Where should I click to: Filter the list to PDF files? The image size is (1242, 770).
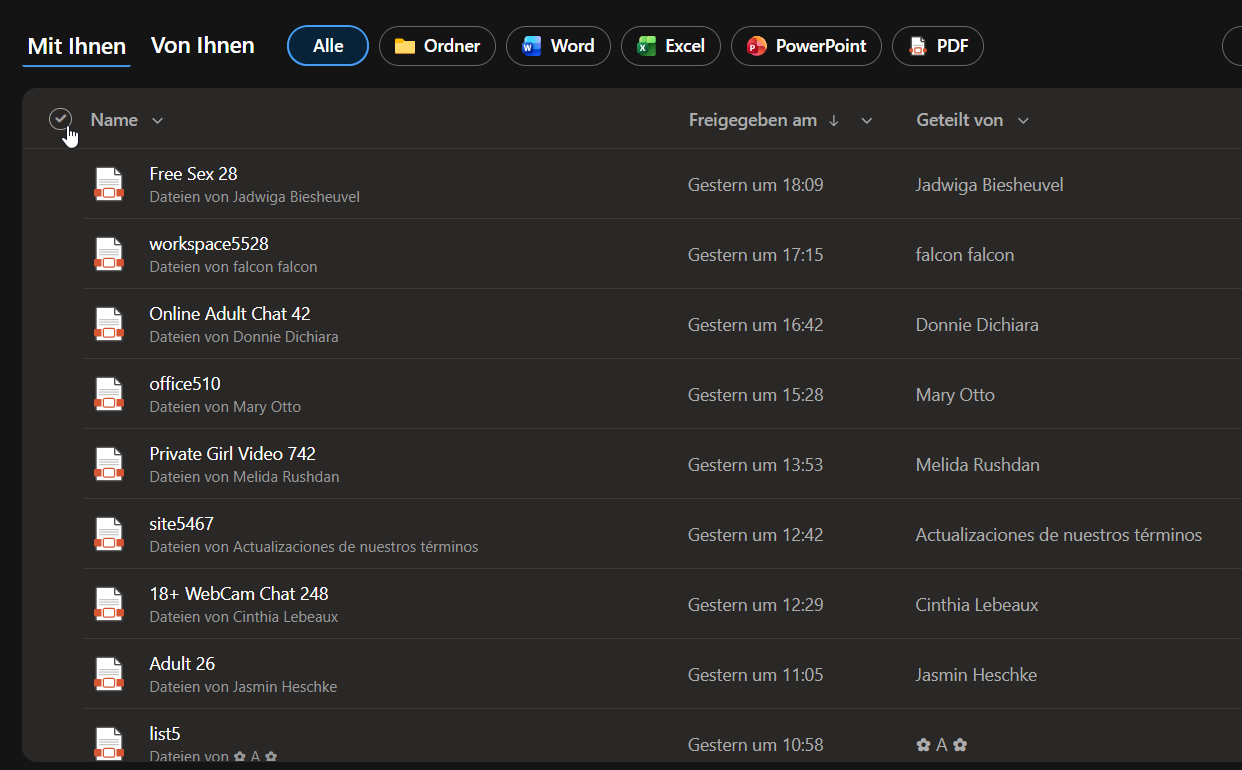pos(938,46)
